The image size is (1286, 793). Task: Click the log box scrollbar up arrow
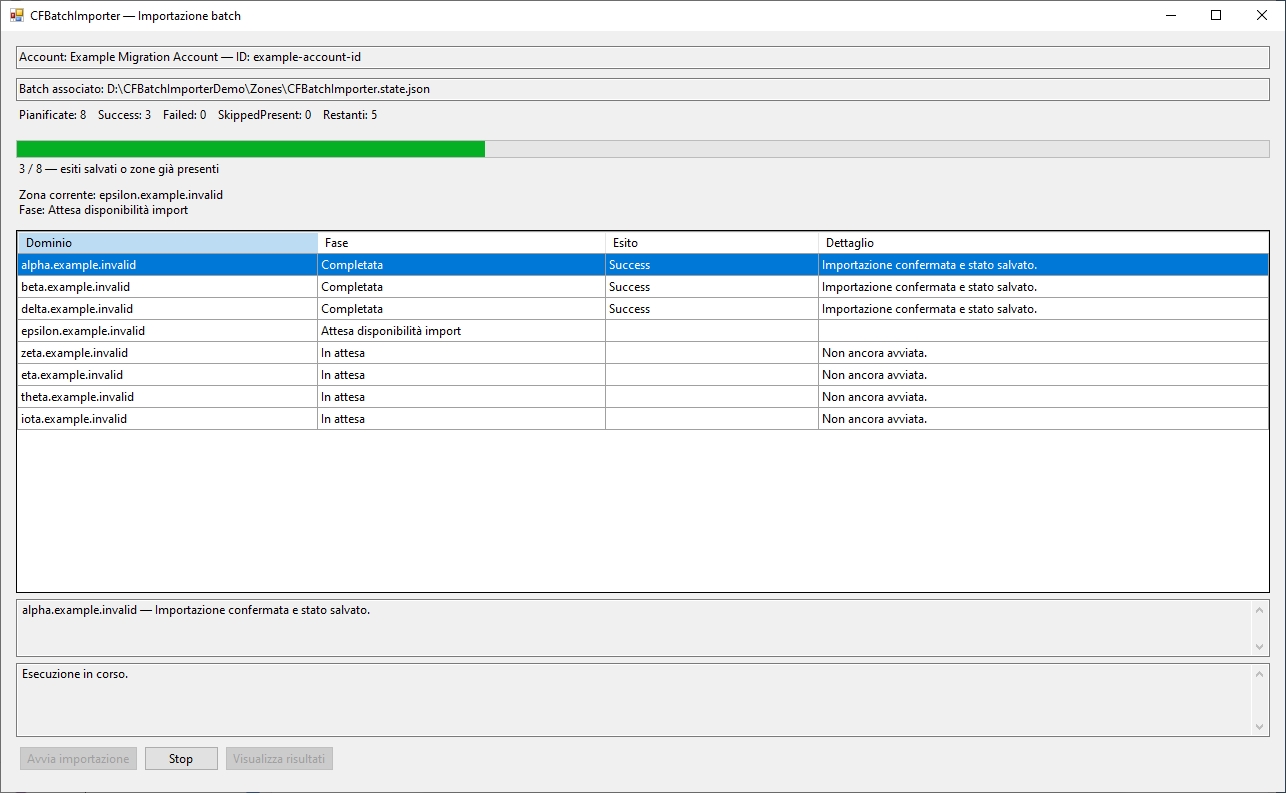click(1260, 673)
